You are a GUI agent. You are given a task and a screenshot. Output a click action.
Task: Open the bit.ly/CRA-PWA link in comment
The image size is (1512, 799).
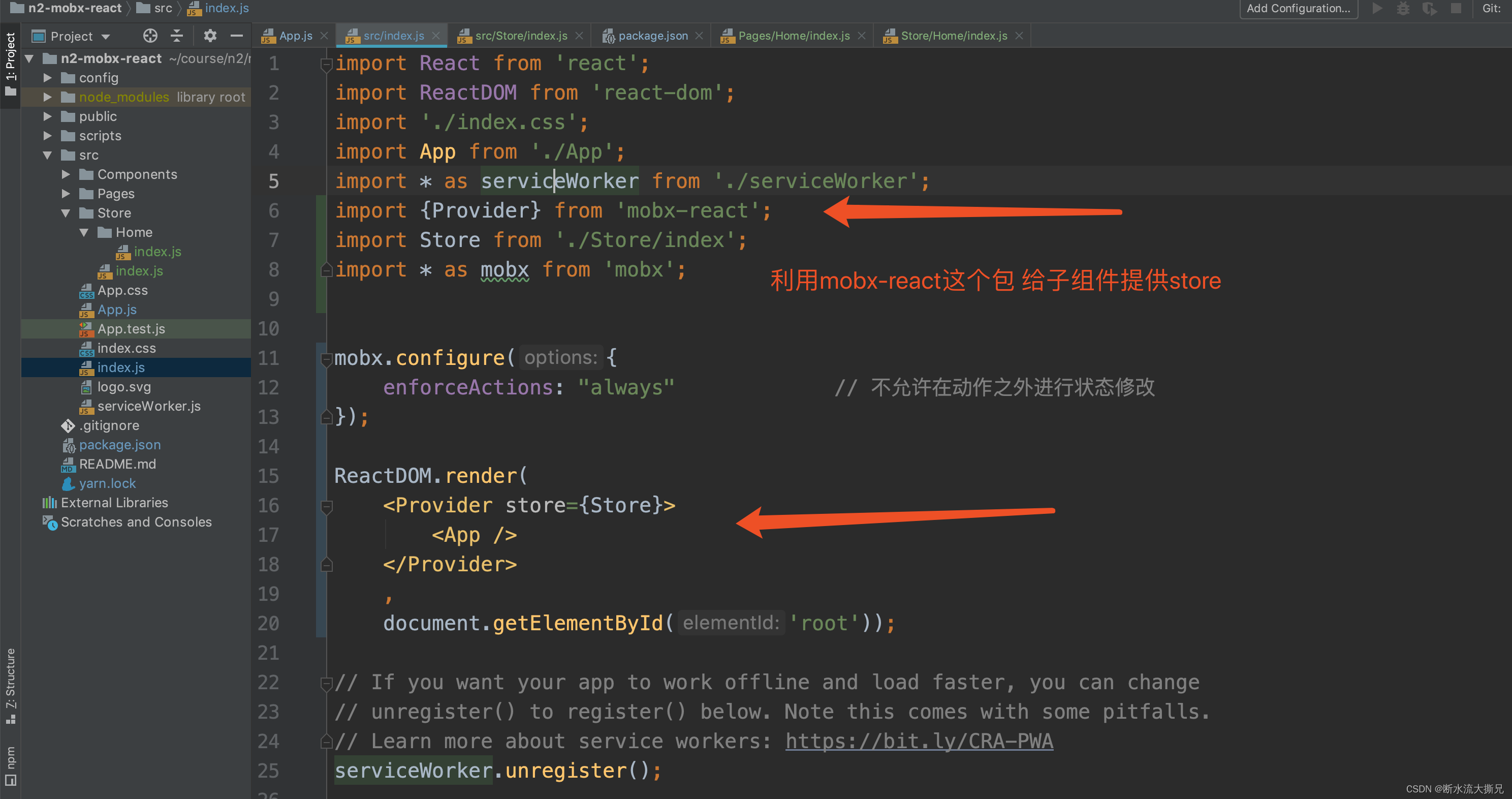coord(919,741)
